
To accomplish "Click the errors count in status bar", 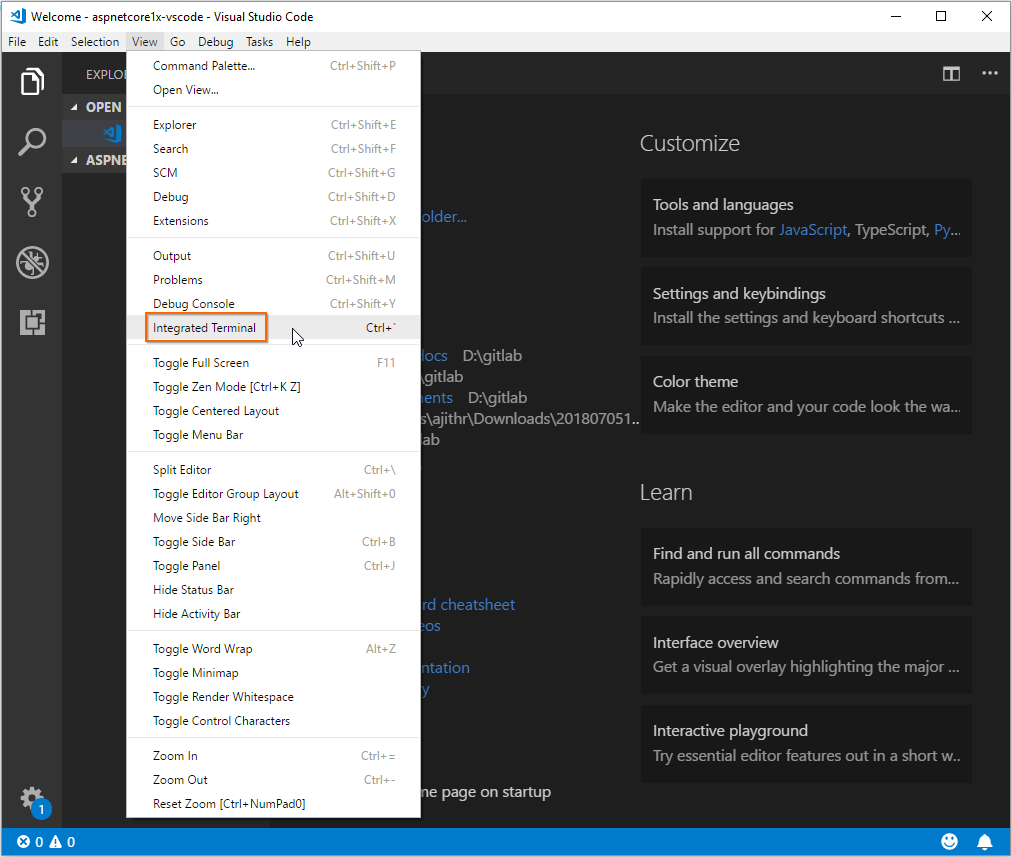I will (30, 842).
